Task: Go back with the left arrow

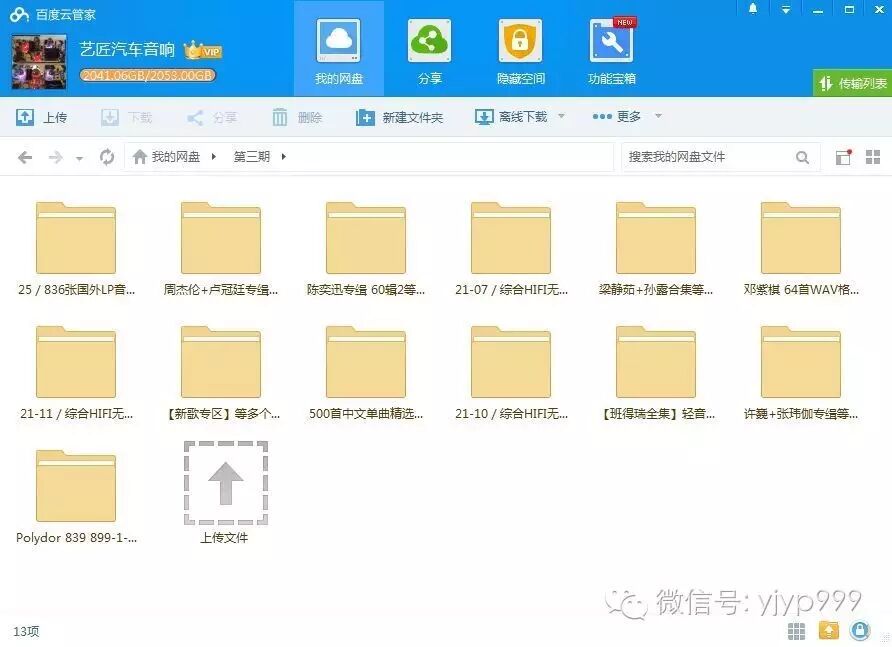Action: coord(25,157)
